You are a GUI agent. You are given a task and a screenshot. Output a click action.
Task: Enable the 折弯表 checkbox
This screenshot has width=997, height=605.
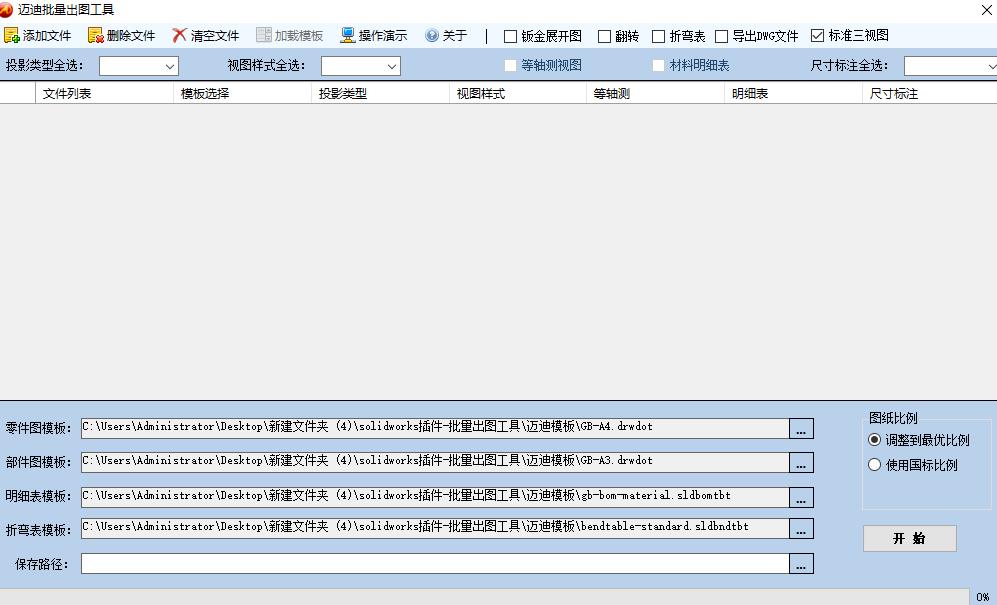(659, 37)
